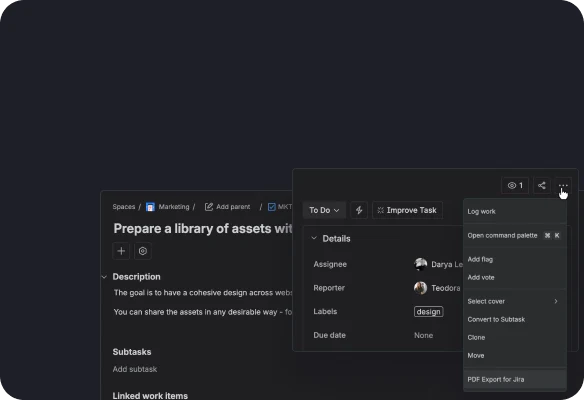Click the task title heading

[x=203, y=228]
